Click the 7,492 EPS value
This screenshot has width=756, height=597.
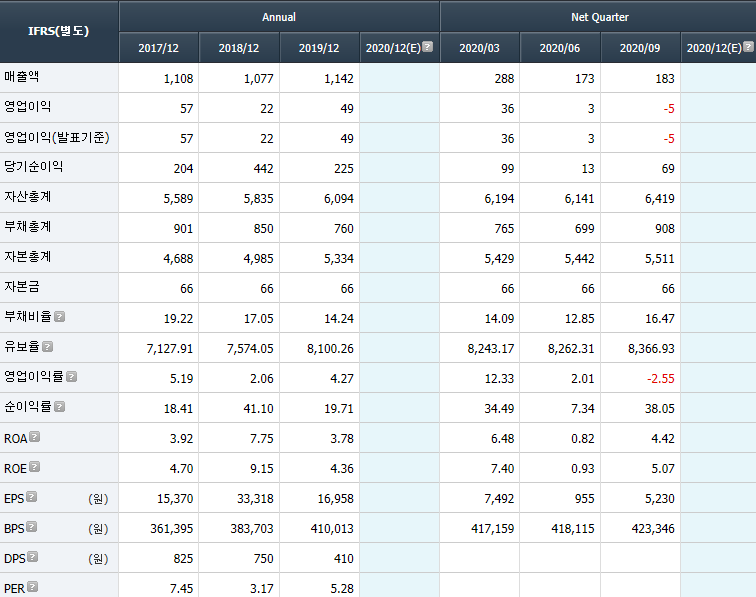click(499, 499)
